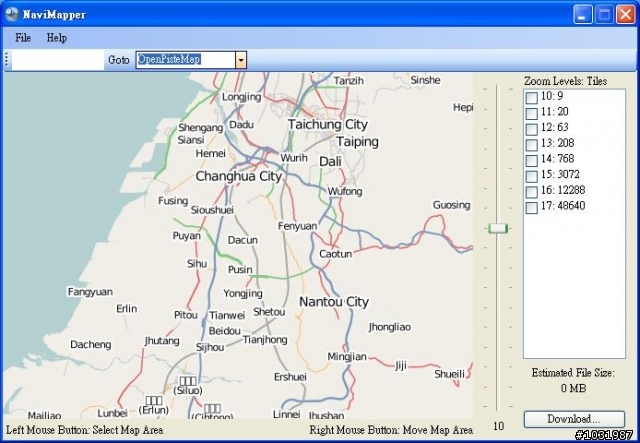Click the Jhongliao map label

pyautogui.click(x=389, y=327)
